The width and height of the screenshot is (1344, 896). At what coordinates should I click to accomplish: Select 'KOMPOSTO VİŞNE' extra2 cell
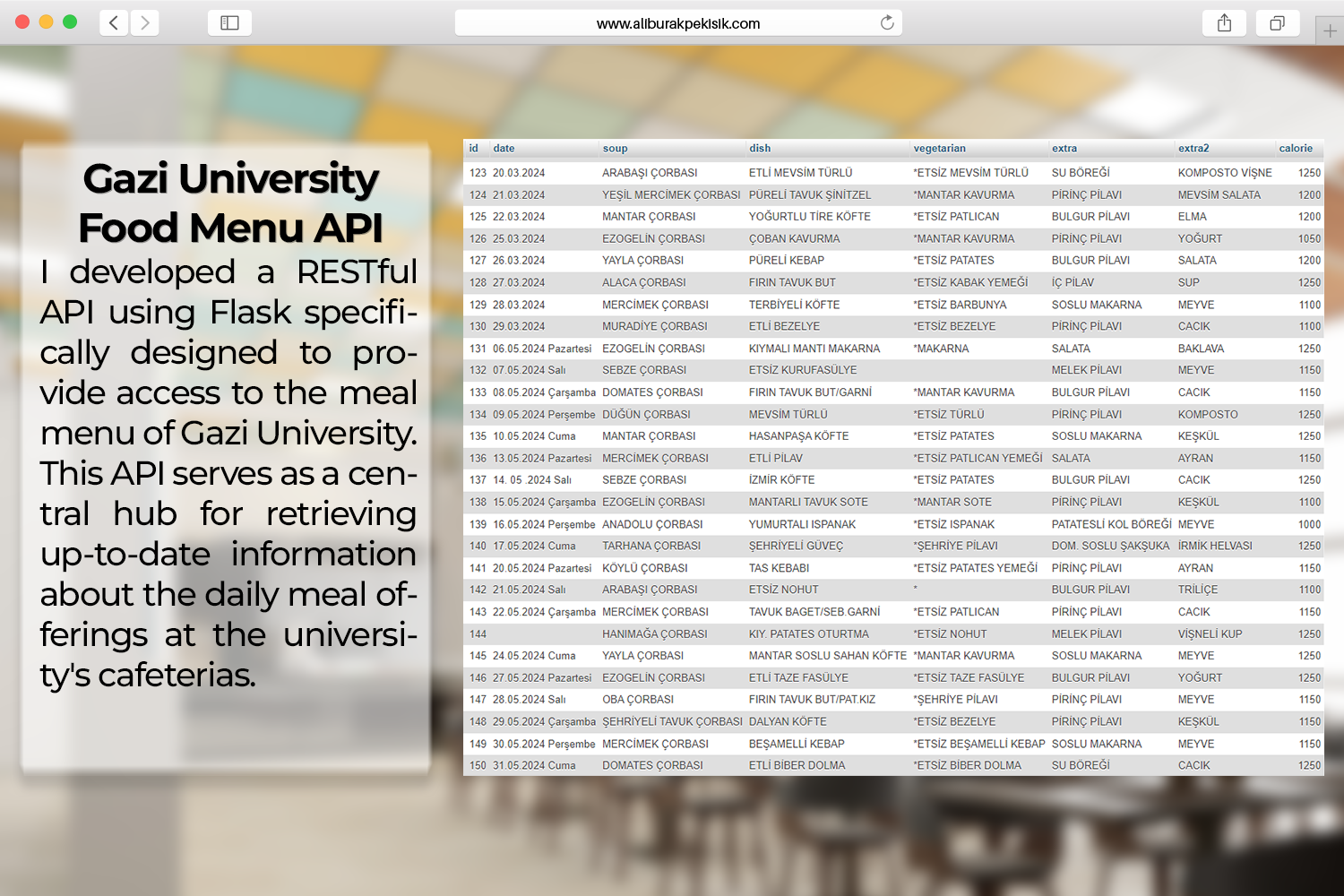1225,173
